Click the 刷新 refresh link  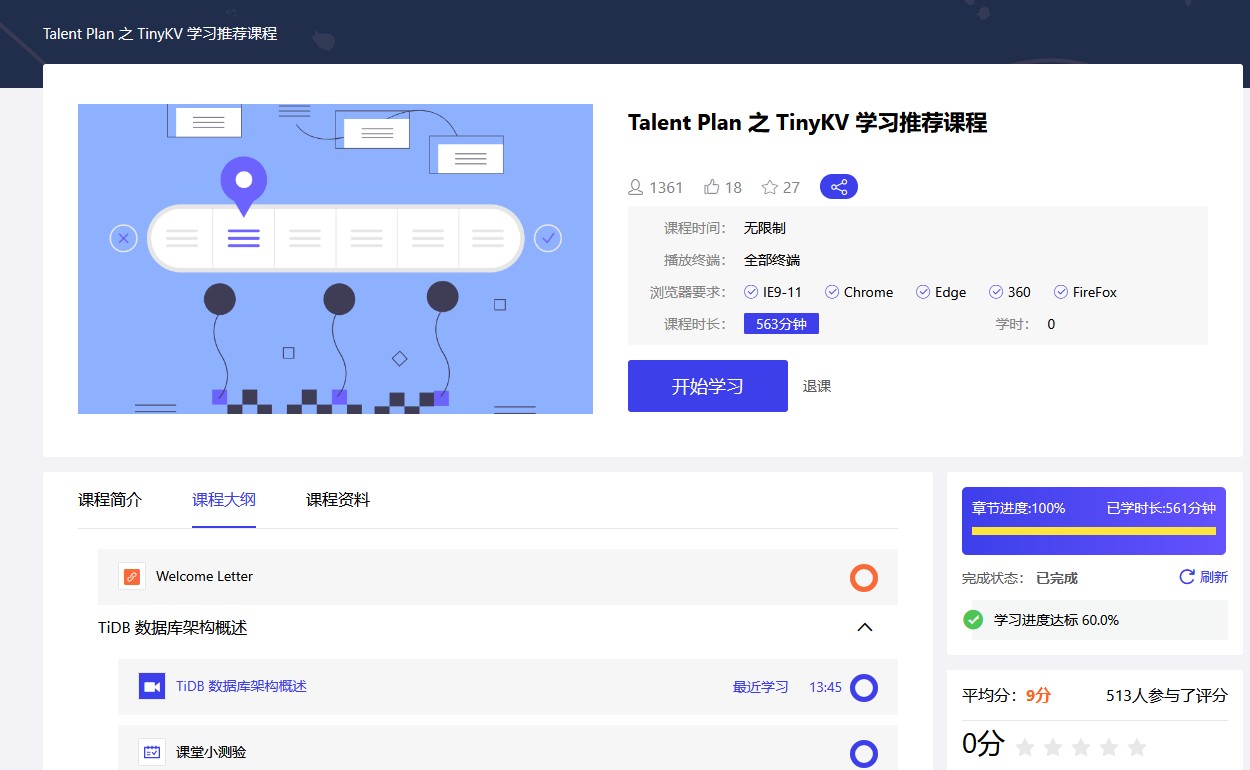coord(1213,577)
